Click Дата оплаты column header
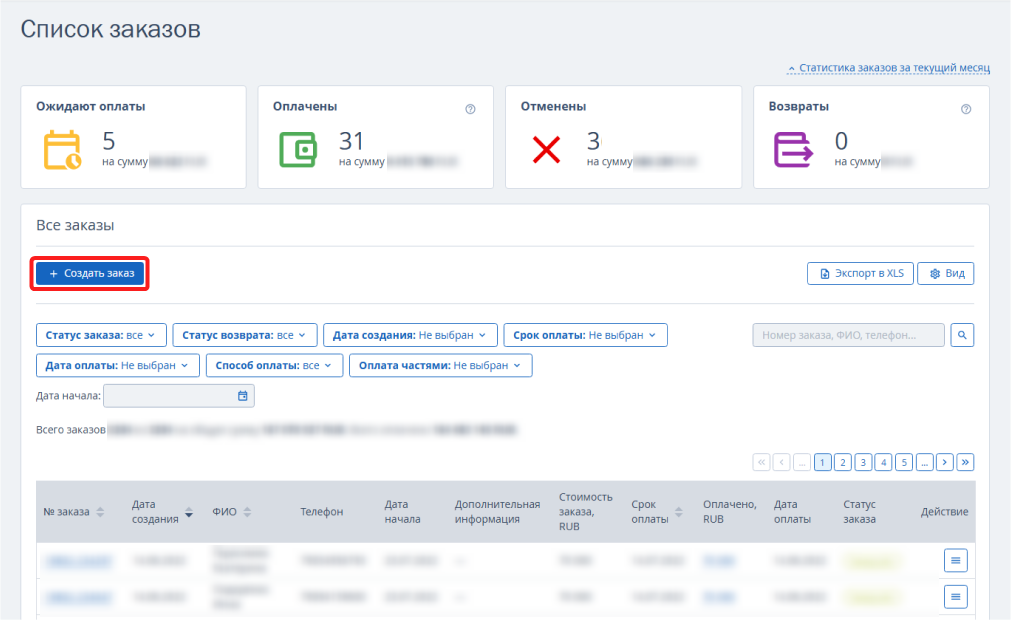Screen dimensions: 1011x620 click(792, 512)
